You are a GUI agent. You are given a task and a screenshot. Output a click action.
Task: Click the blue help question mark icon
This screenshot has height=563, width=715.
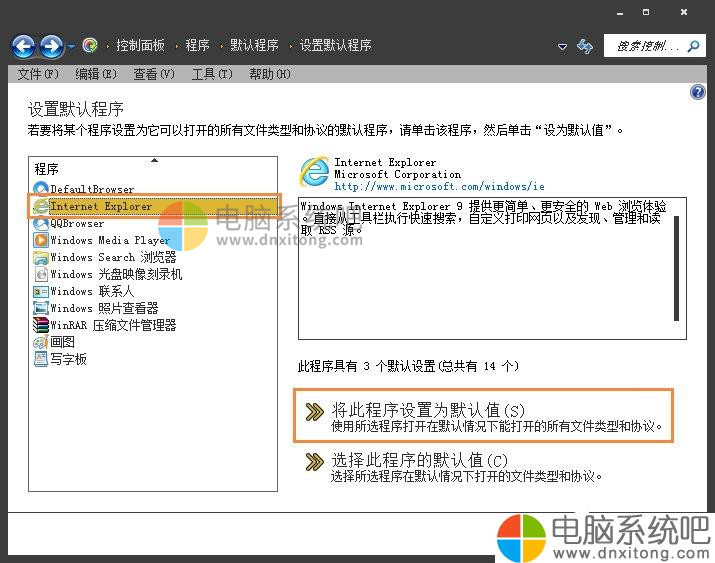pos(698,93)
